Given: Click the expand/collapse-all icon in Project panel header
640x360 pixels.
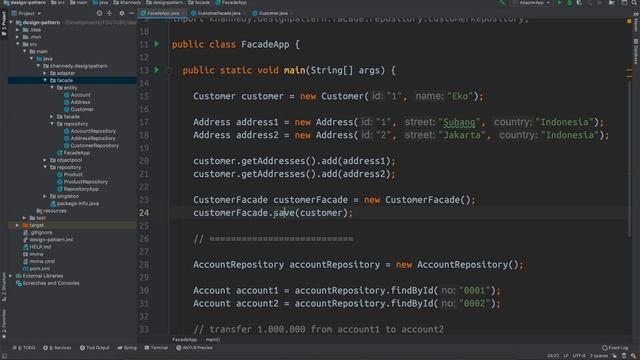Looking at the screenshot, I should pyautogui.click(x=109, y=13).
